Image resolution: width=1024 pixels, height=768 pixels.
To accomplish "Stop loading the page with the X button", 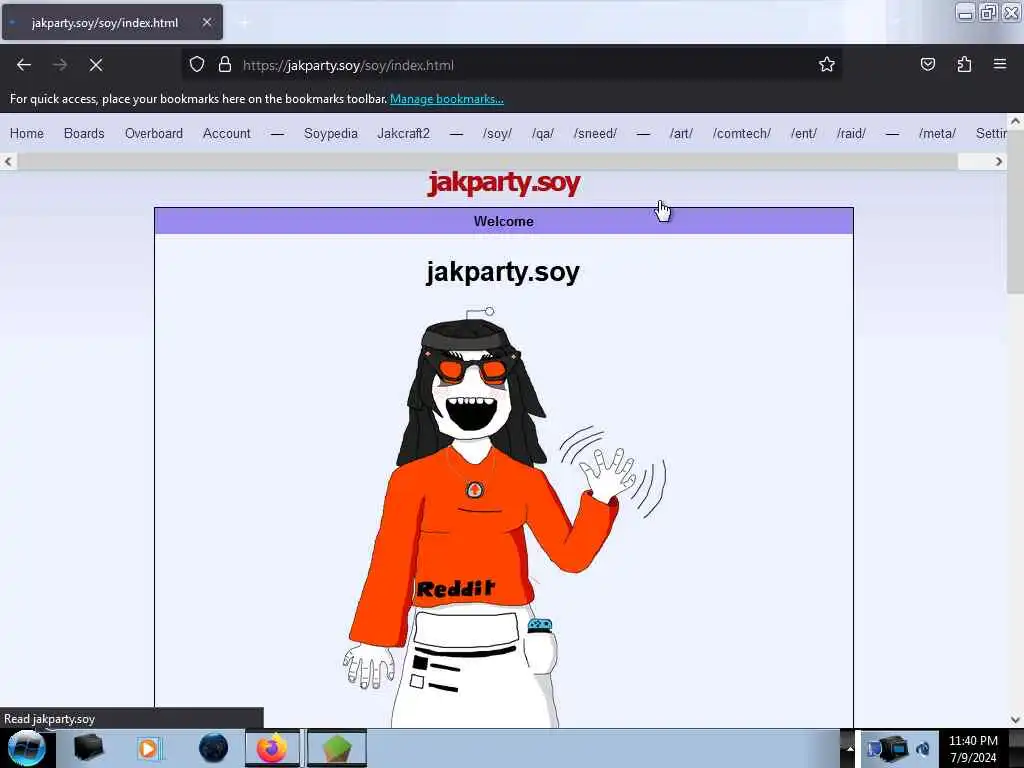I will (95, 65).
